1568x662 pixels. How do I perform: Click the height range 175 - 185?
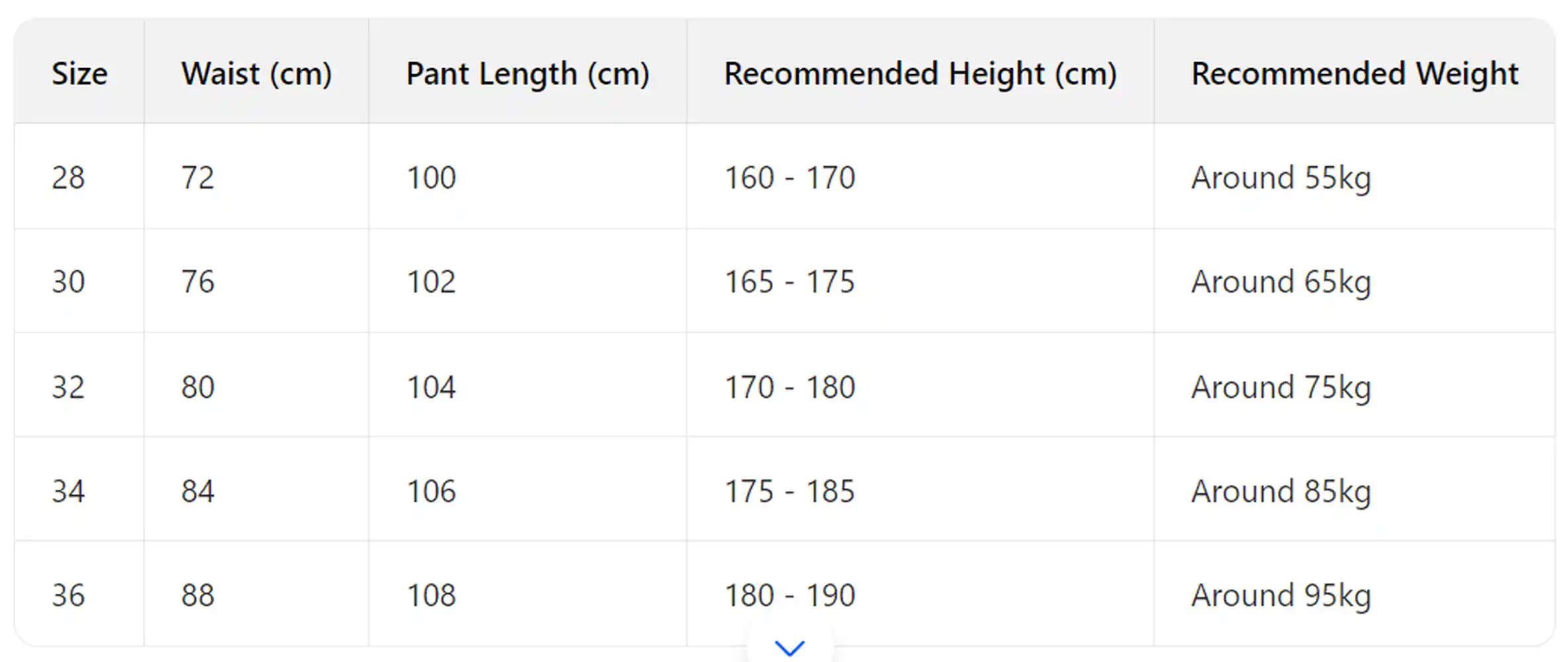click(x=790, y=491)
